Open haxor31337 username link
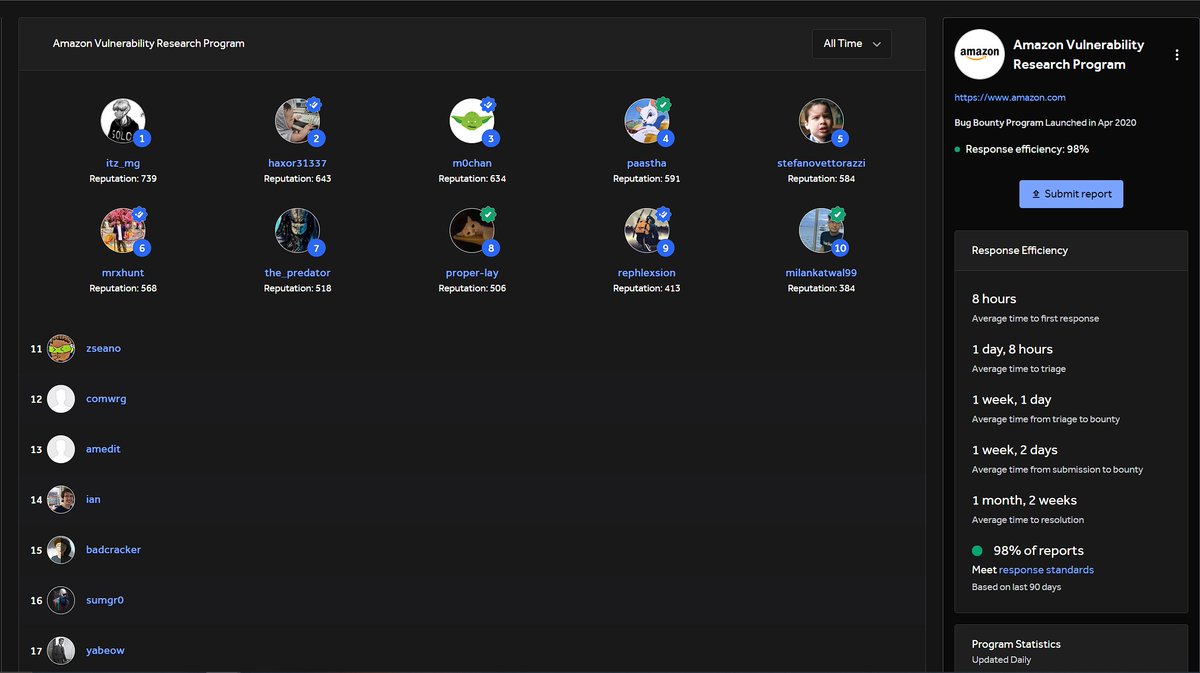The width and height of the screenshot is (1200, 673). [297, 163]
